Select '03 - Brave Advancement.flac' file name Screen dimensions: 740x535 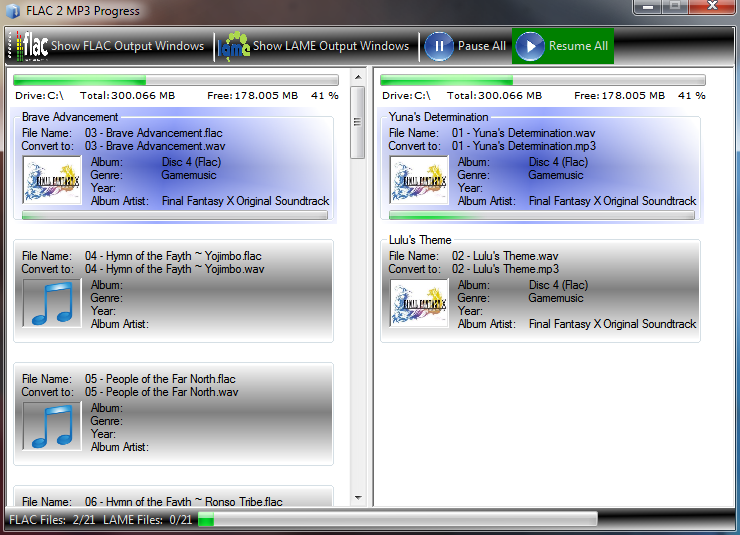click(153, 133)
